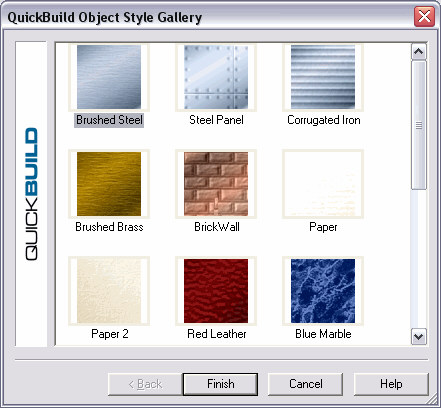The height and width of the screenshot is (408, 441).
Task: Pick the Corrugated Iron style thumbnail
Action: (323, 77)
